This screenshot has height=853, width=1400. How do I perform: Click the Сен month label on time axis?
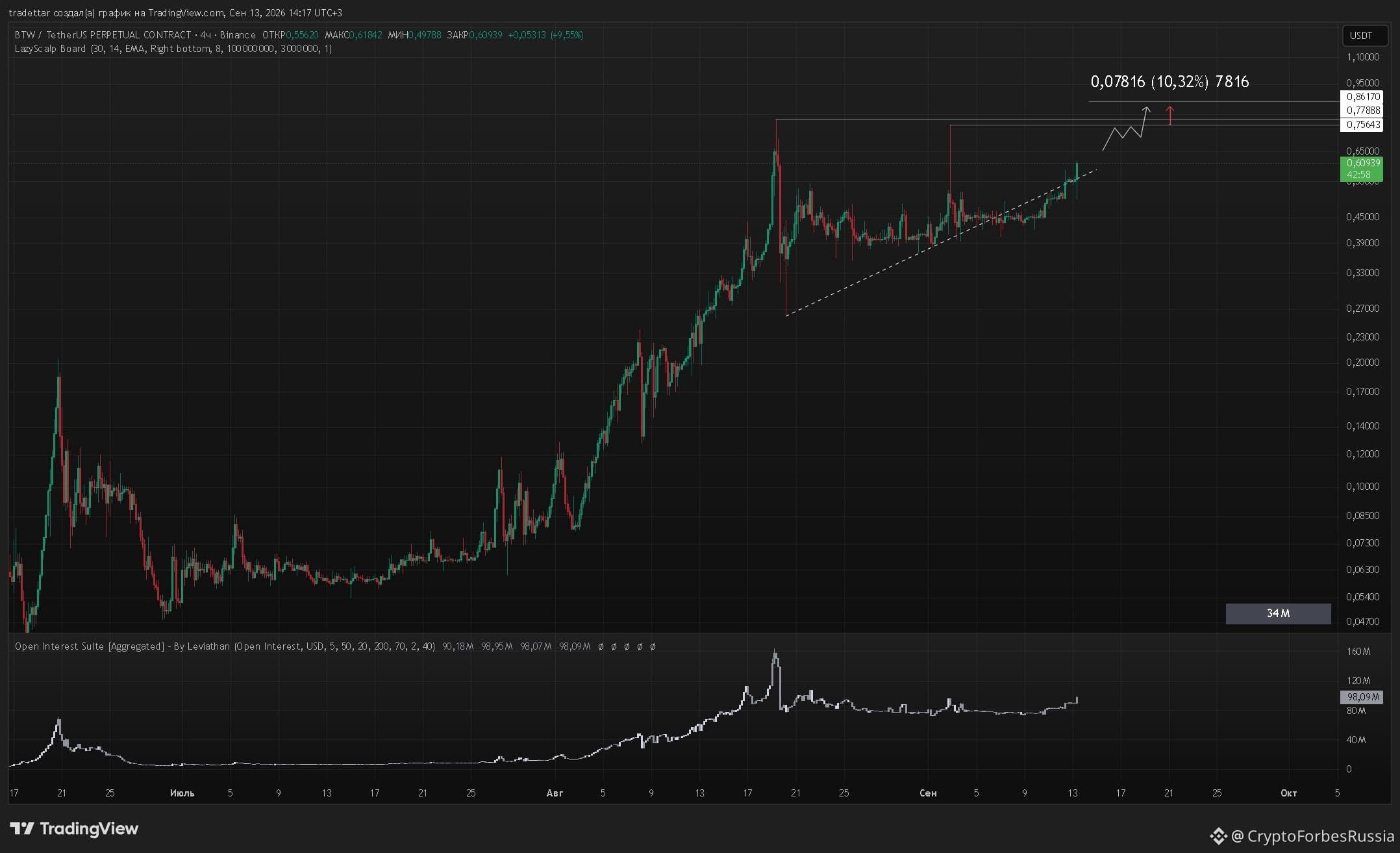[x=928, y=793]
